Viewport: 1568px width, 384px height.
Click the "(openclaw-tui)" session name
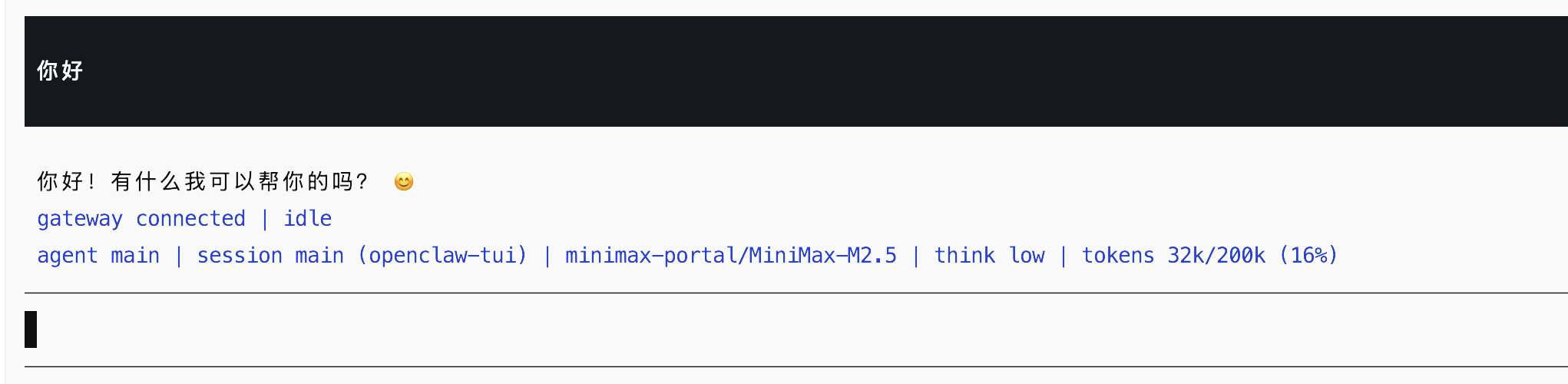click(442, 256)
